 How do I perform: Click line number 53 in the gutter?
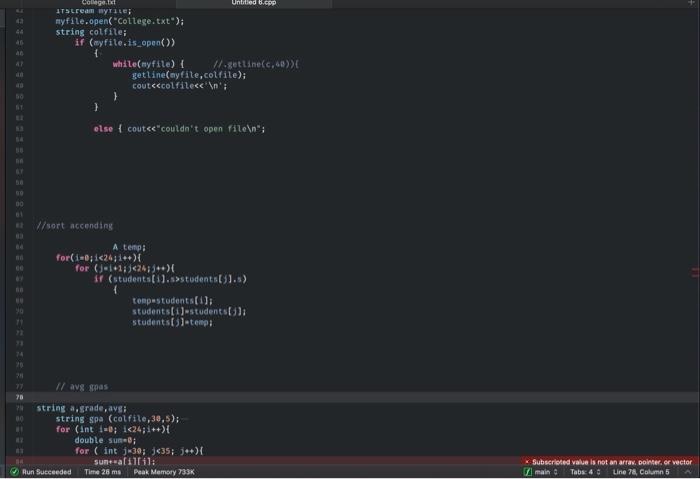(x=20, y=129)
